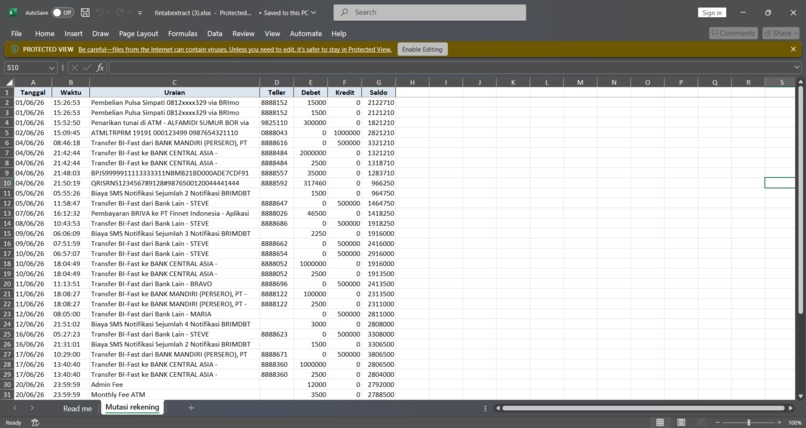Expand the formula bar chevron
806x428 pixels.
pos(797,68)
